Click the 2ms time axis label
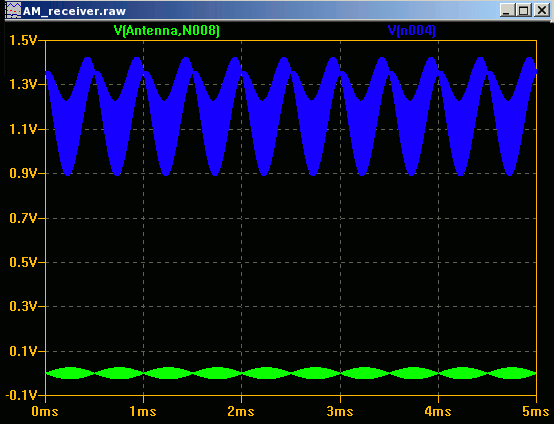Image resolution: width=554 pixels, height=424 pixels. pyautogui.click(x=241, y=412)
